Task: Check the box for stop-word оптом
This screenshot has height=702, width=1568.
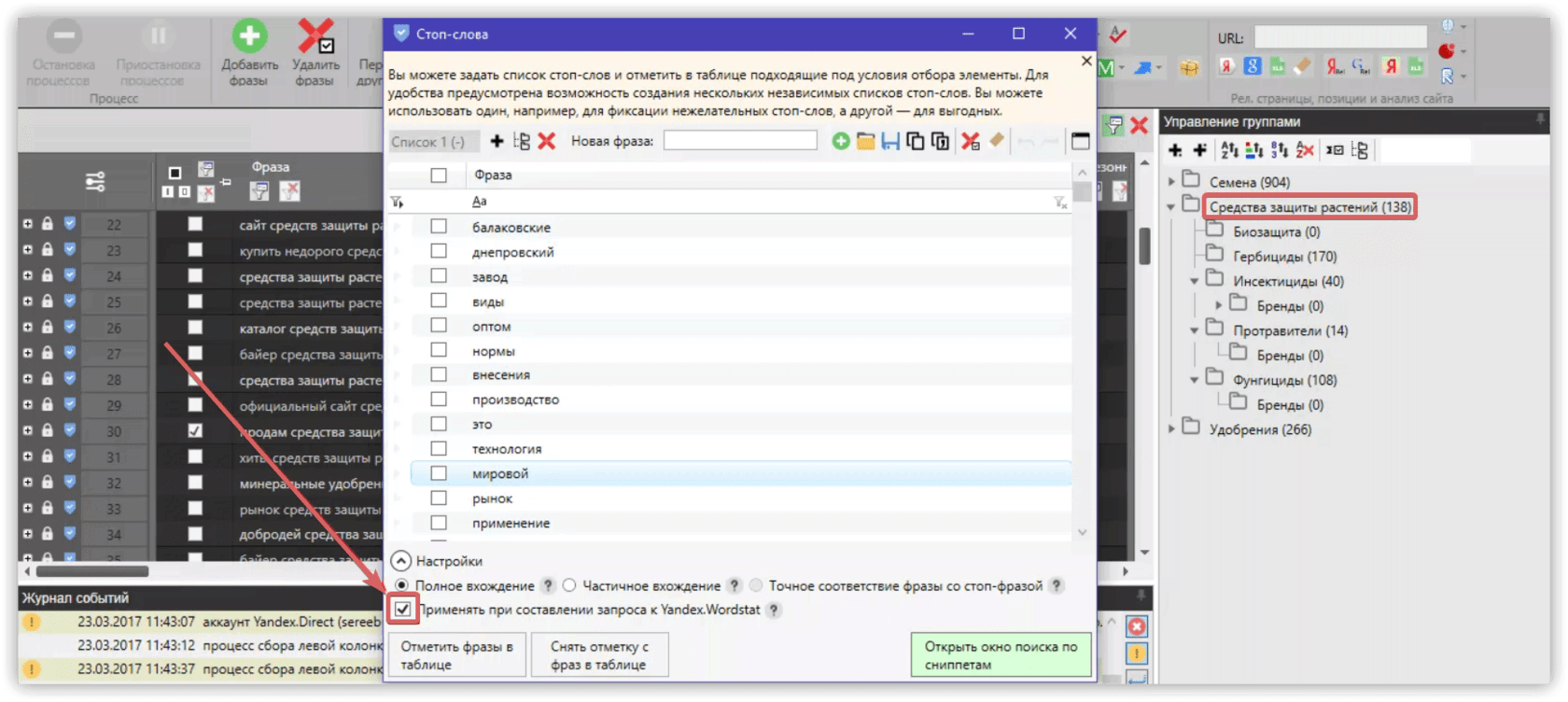Action: [439, 325]
